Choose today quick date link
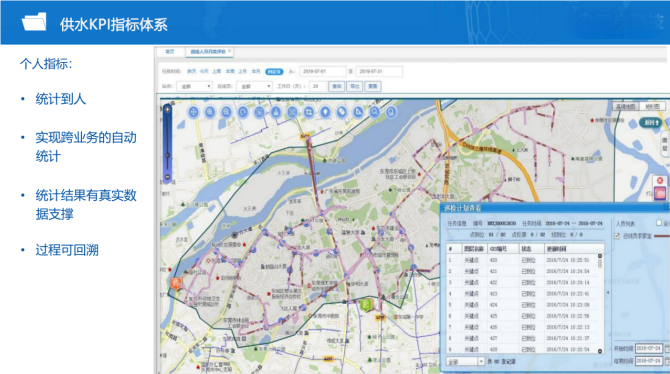 click(204, 72)
